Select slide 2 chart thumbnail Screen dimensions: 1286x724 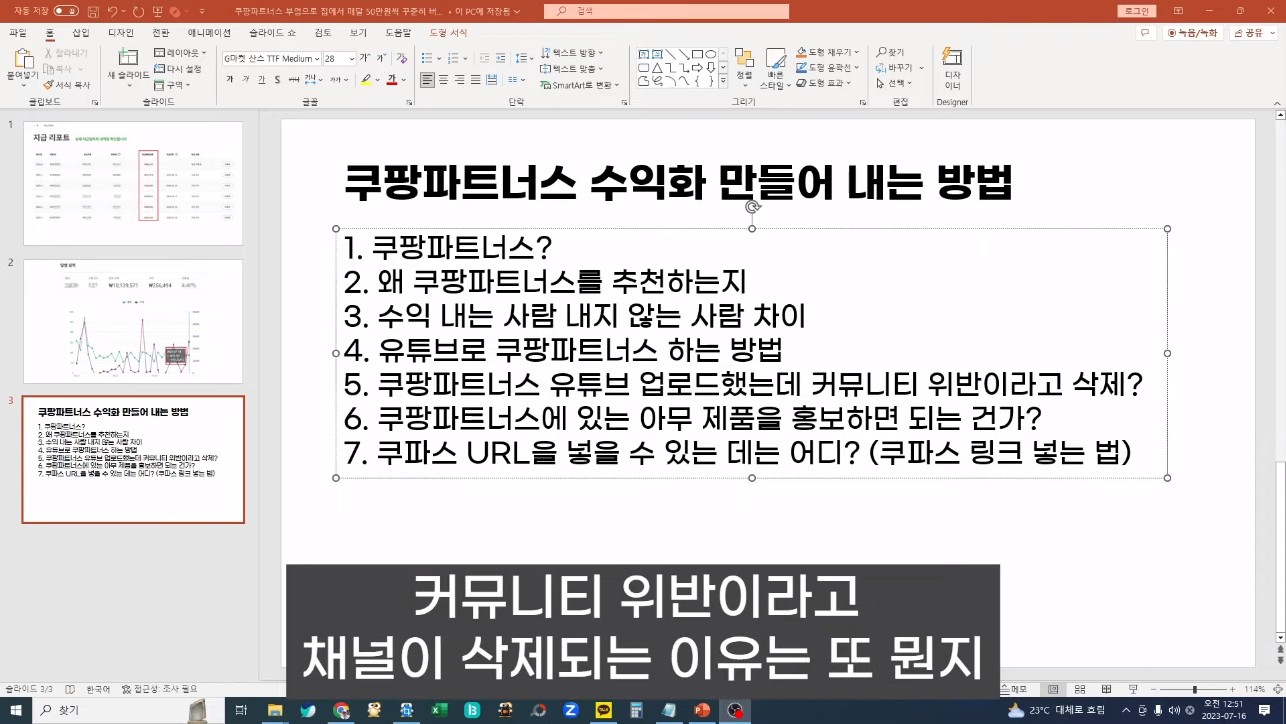click(x=133, y=321)
